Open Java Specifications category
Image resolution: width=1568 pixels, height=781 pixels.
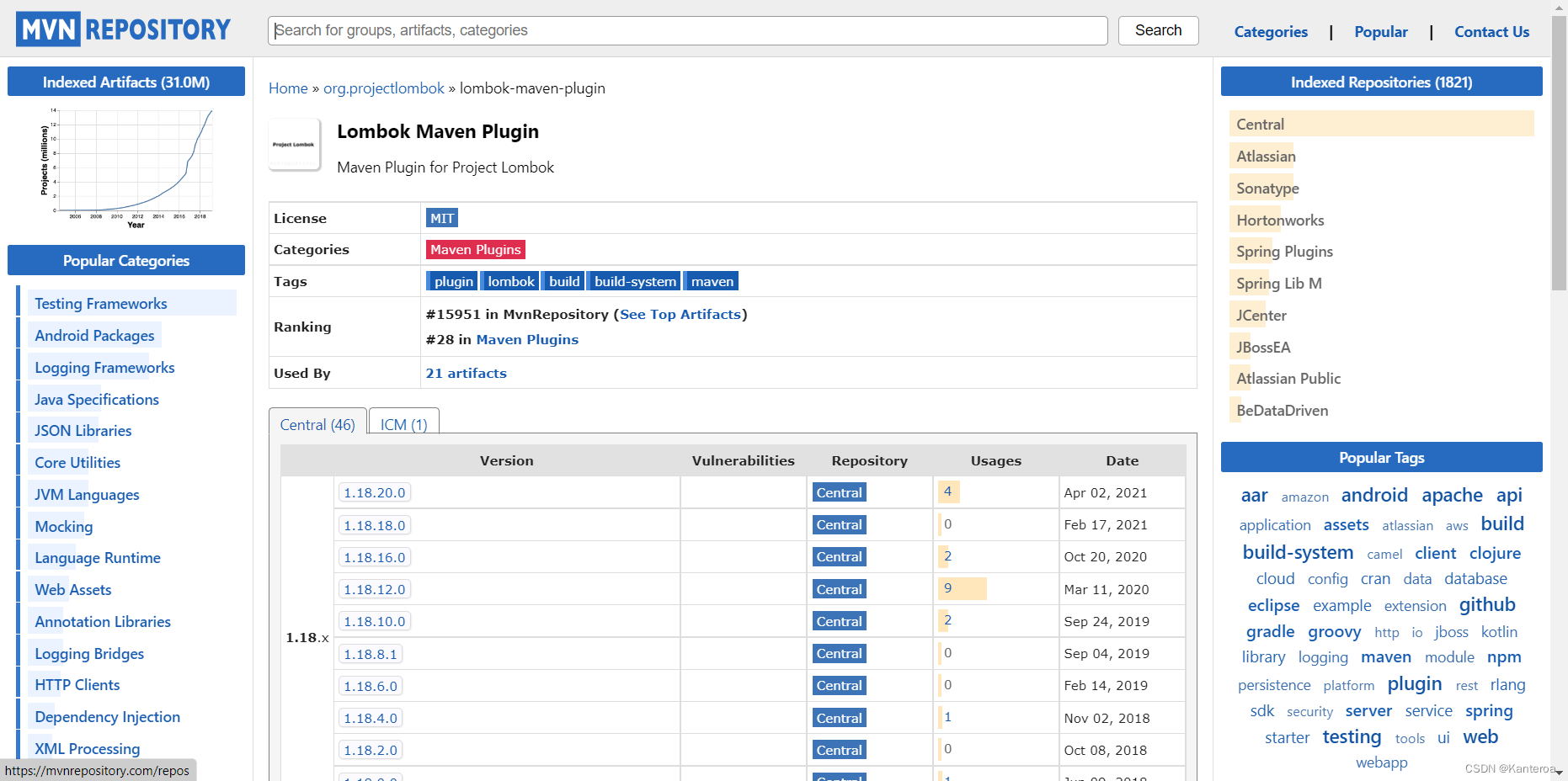[97, 400]
